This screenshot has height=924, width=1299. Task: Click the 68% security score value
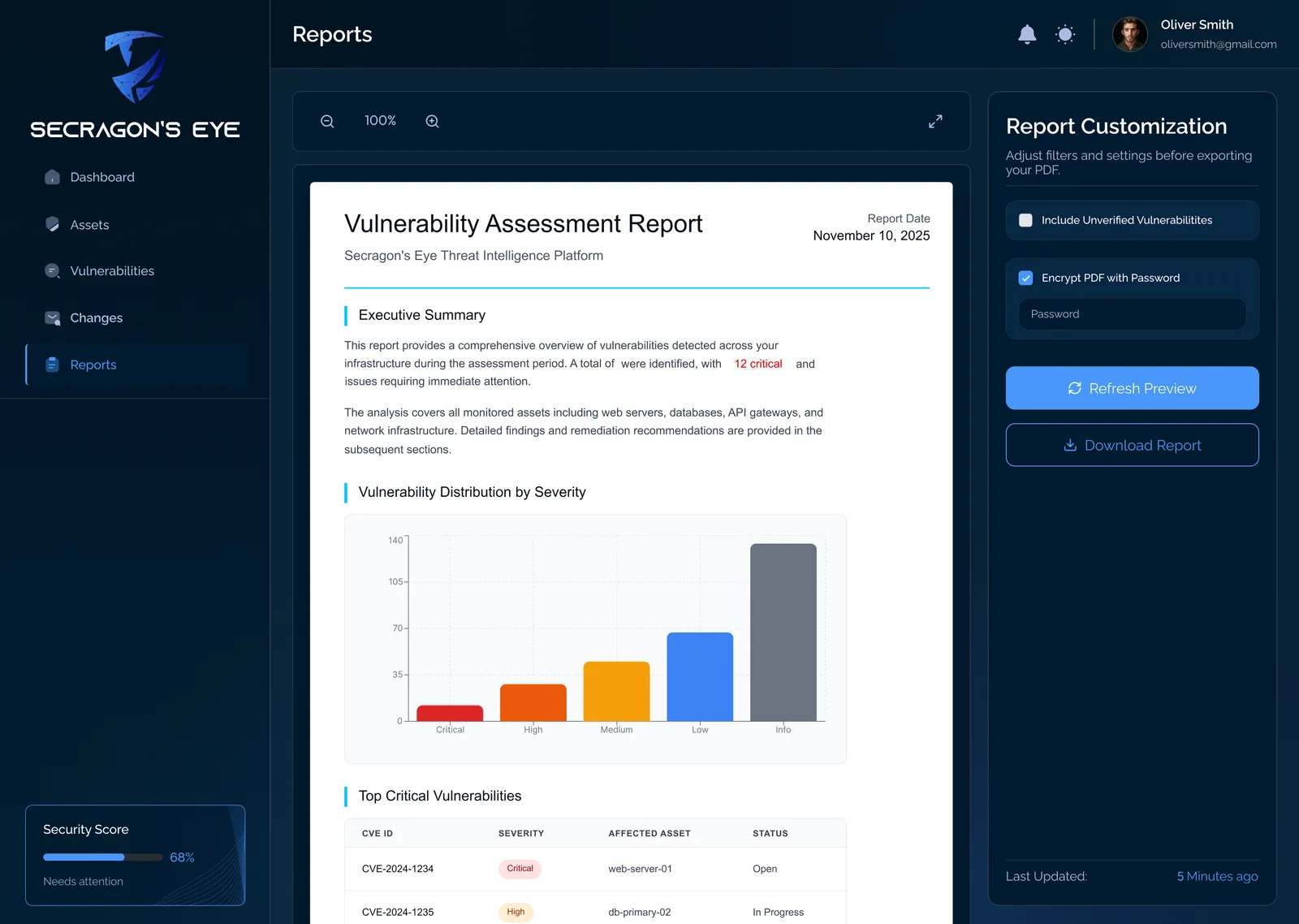coord(182,857)
